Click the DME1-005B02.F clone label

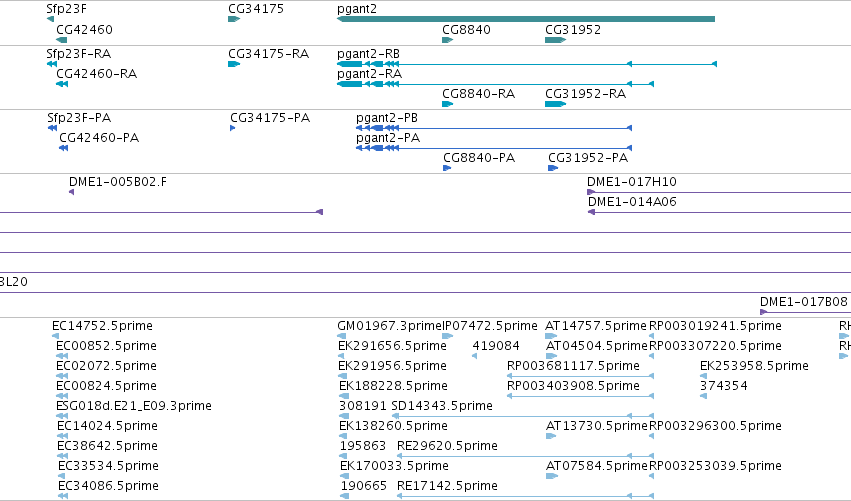[118, 182]
